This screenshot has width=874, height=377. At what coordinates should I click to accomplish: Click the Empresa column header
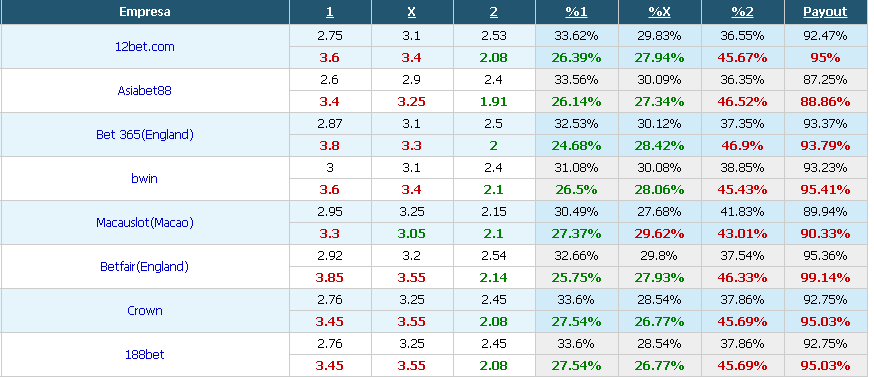(144, 12)
